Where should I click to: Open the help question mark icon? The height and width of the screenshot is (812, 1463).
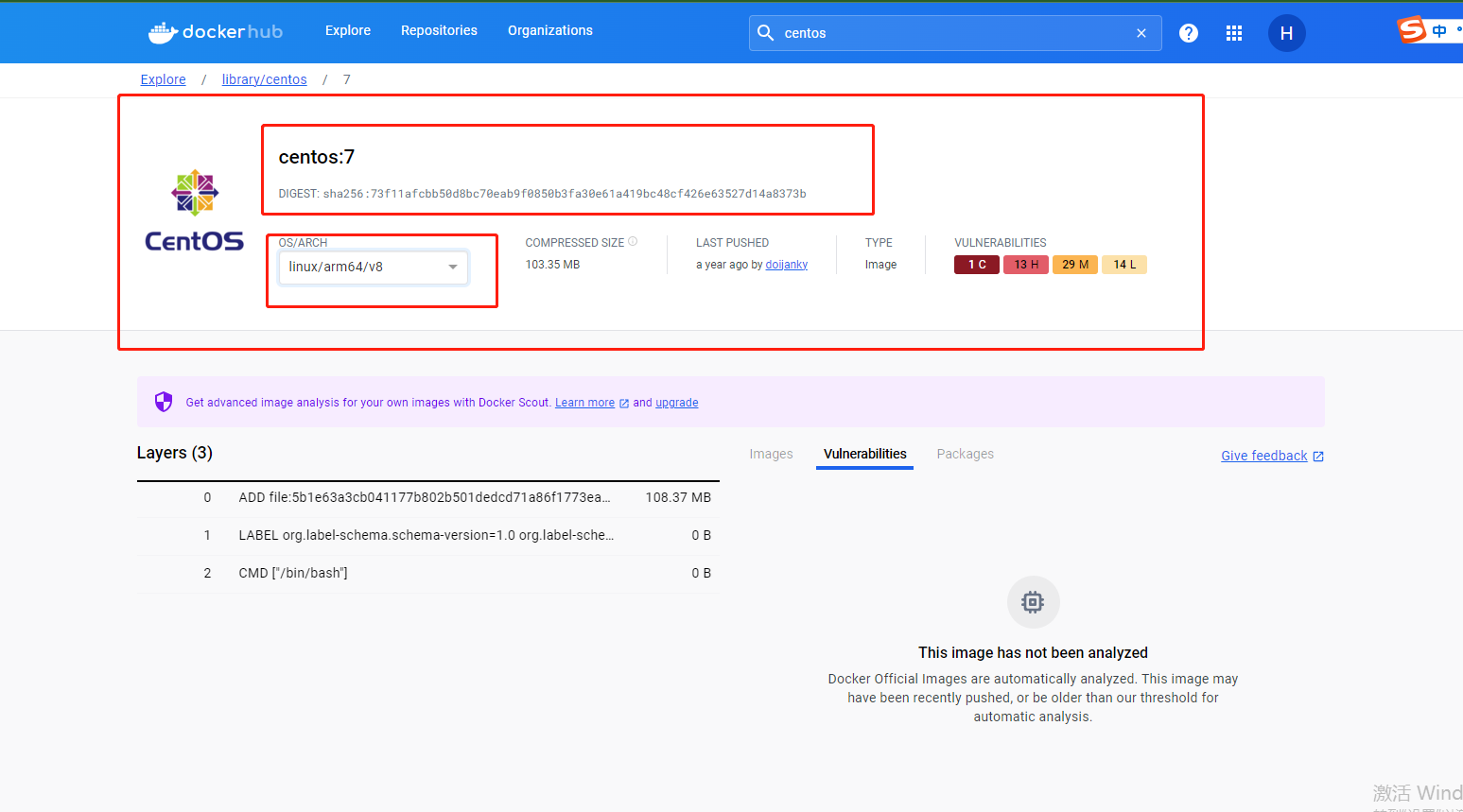coord(1189,33)
